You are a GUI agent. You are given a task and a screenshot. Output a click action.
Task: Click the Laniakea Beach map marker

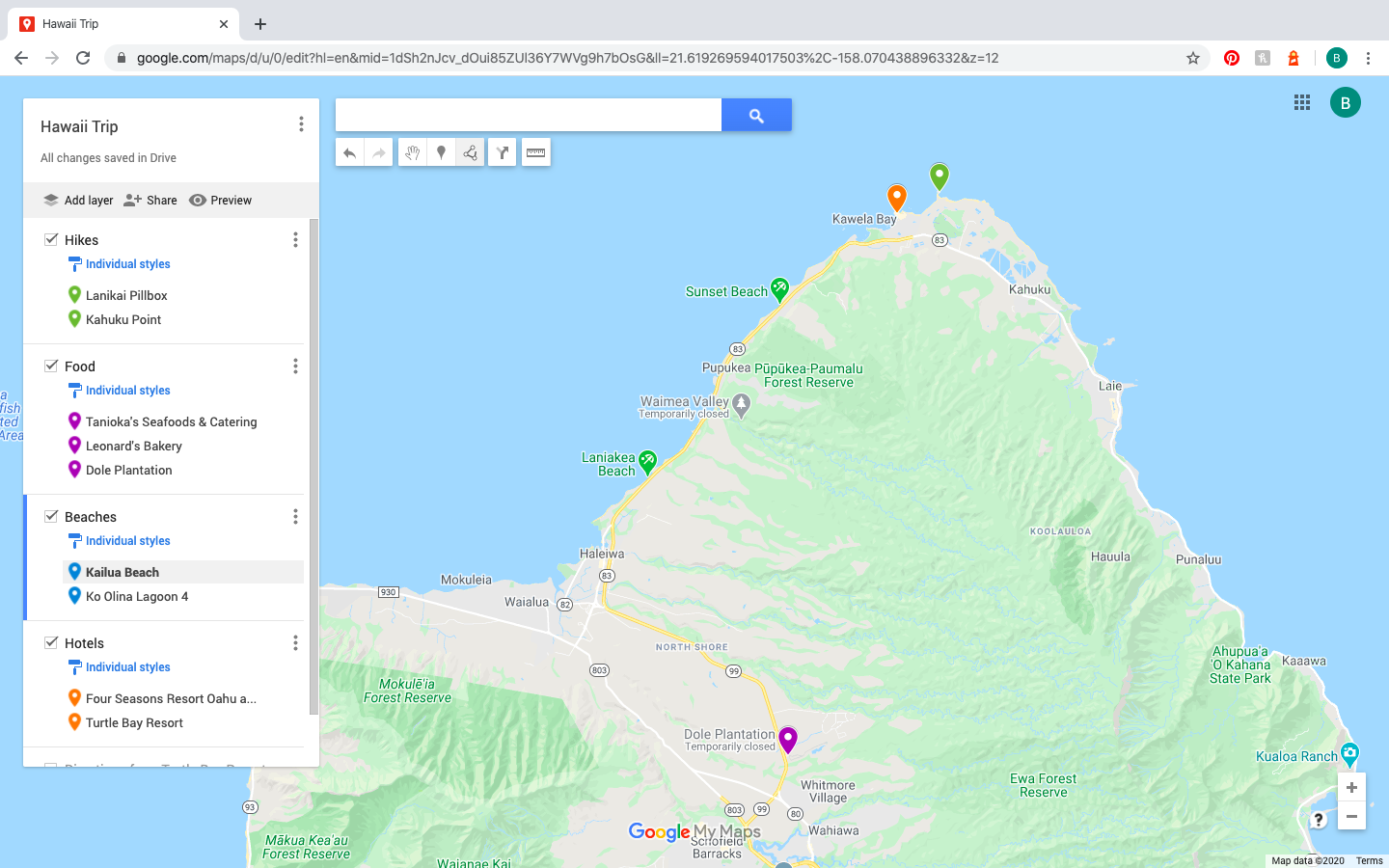click(647, 462)
